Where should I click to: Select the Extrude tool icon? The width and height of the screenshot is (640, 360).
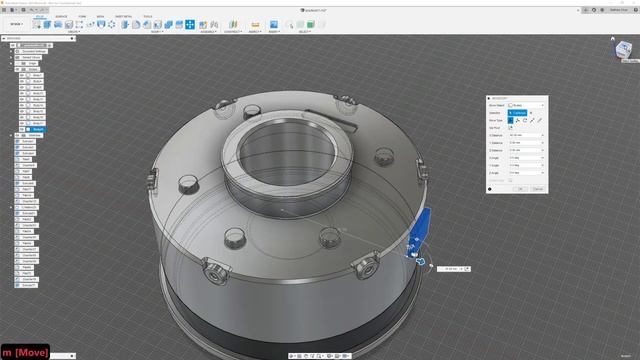[47, 24]
